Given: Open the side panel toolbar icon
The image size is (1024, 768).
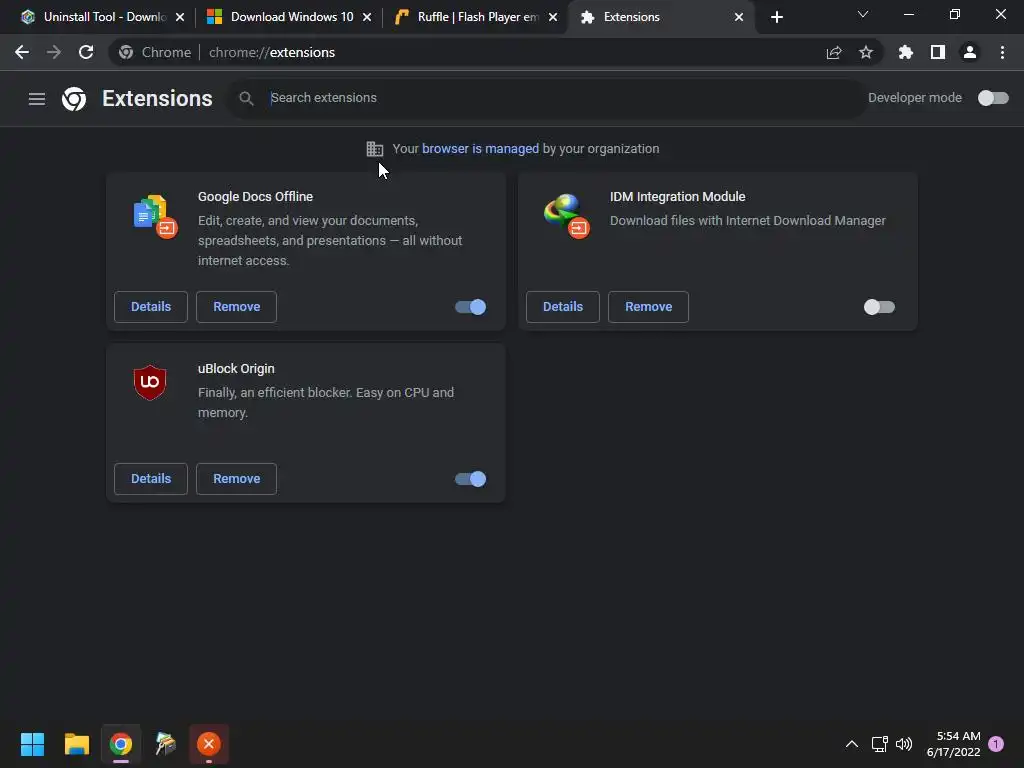Looking at the screenshot, I should pyautogui.click(x=938, y=52).
